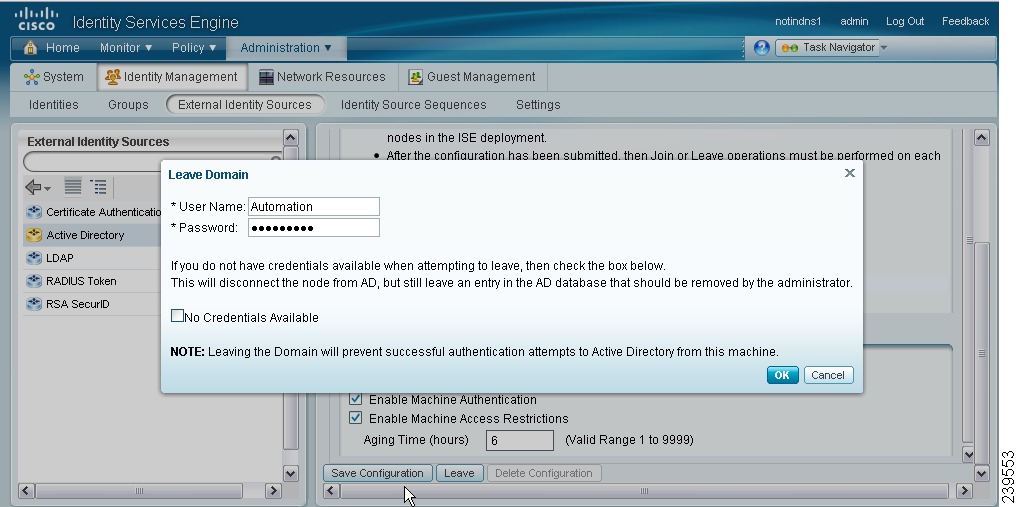Click the RADIUS Token icon
The height and width of the screenshot is (507, 1019).
pyautogui.click(x=34, y=281)
